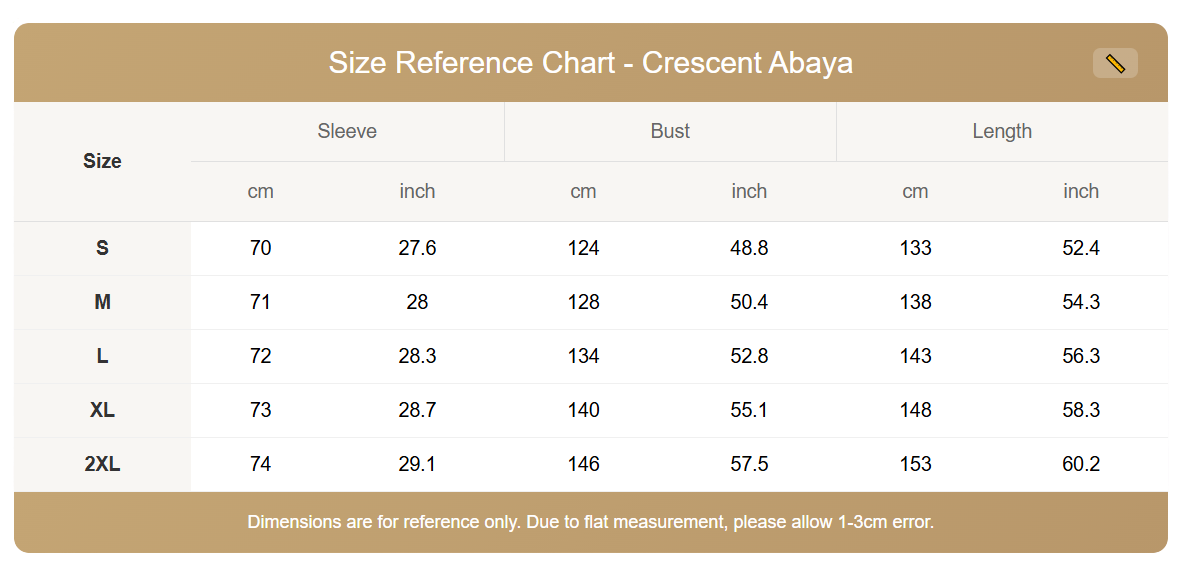Click the 60.2 inch length cell
Viewport: 1183px width, 582px height.
coord(1081,464)
